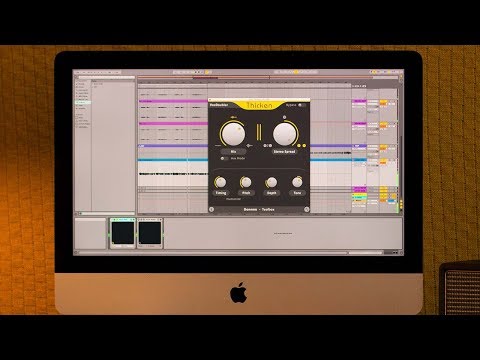Click the paired-circles icon left of Stereo Spread knob
Screen dimensions: 480x360
(267, 146)
